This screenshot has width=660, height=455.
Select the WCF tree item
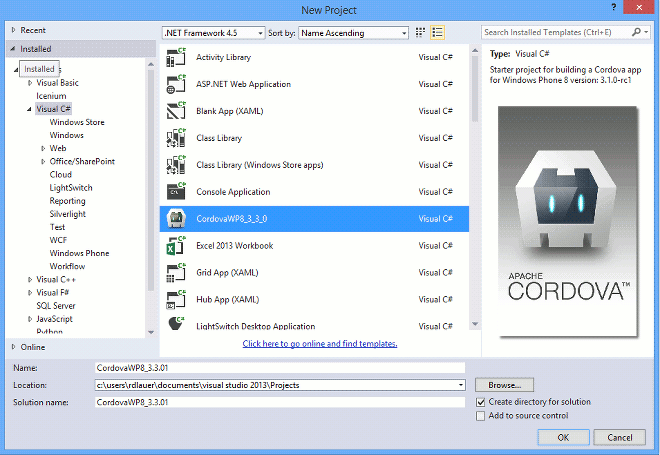[x=58, y=240]
